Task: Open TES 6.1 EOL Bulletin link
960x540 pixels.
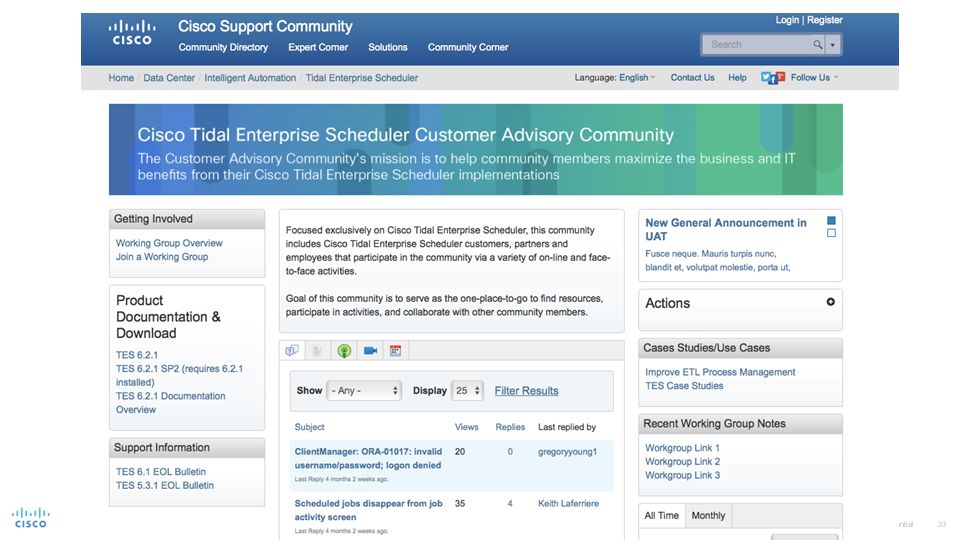Action: (161, 471)
